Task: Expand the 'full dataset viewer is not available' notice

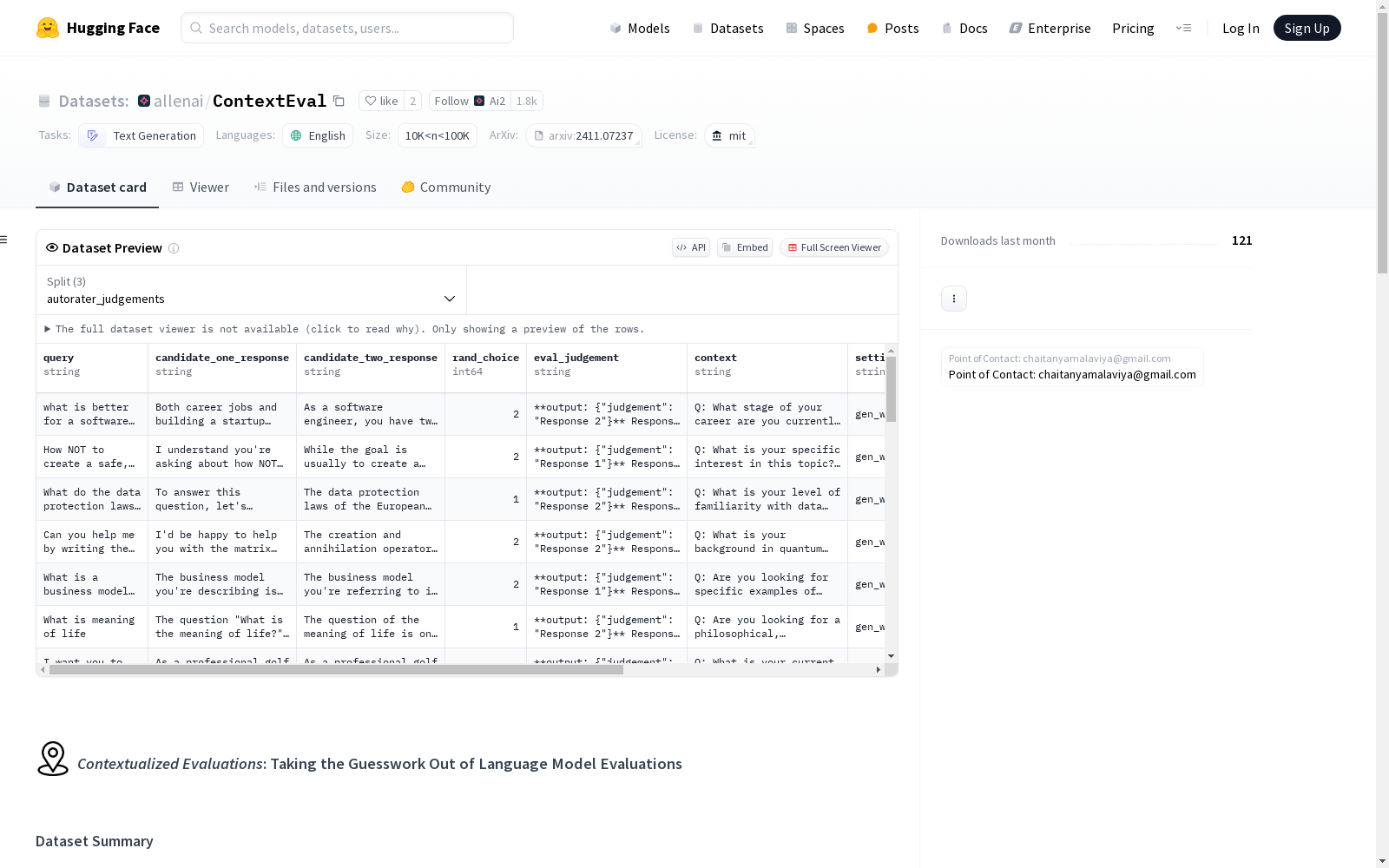Action: [345, 329]
